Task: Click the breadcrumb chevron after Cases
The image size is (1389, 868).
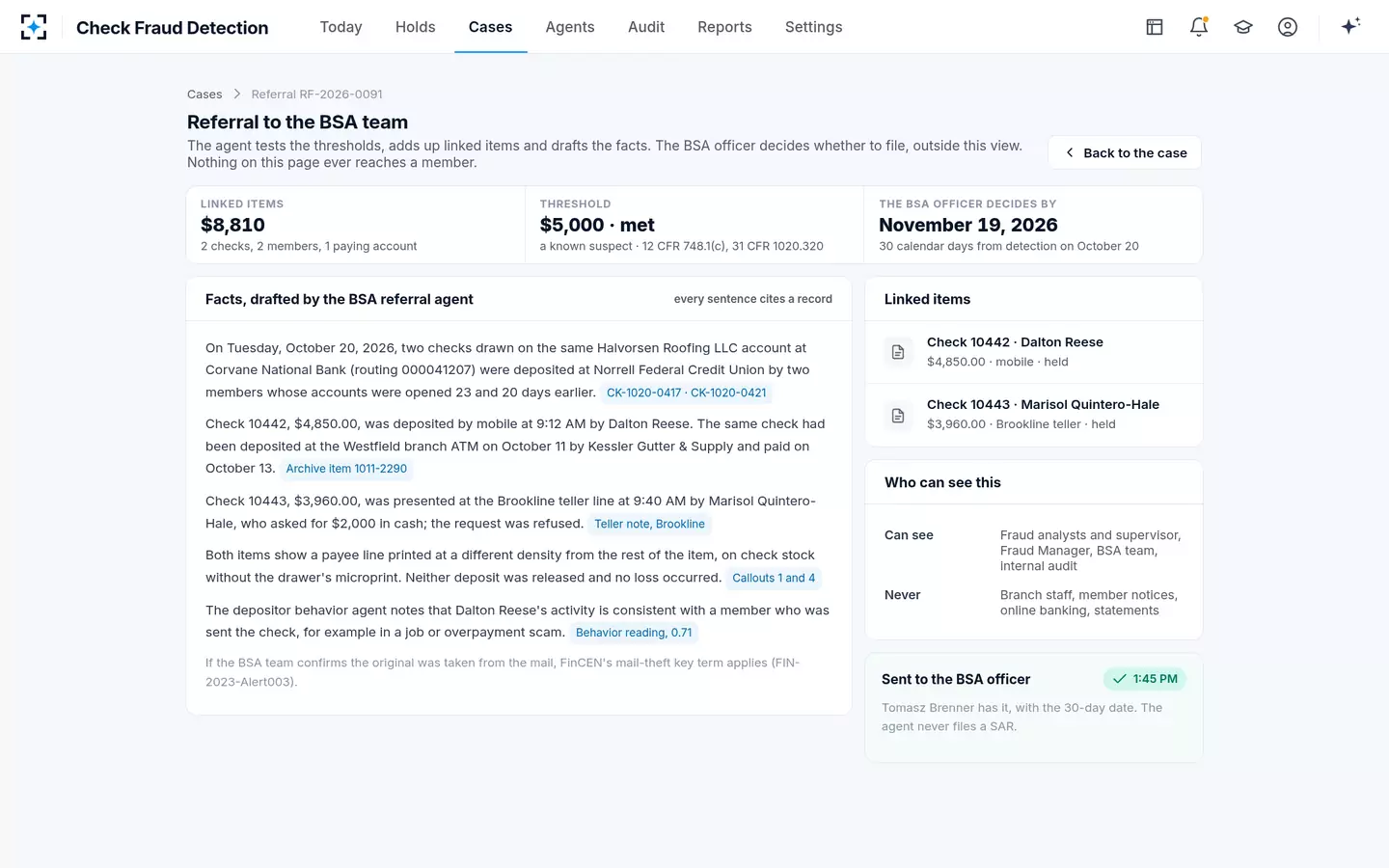Action: coord(237,95)
